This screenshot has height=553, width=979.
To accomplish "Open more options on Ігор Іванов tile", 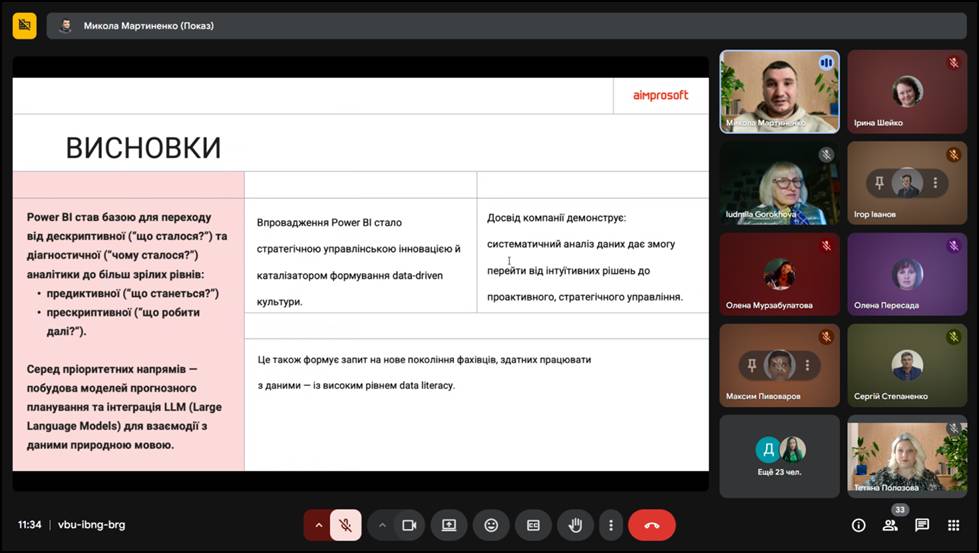I will tap(936, 184).
